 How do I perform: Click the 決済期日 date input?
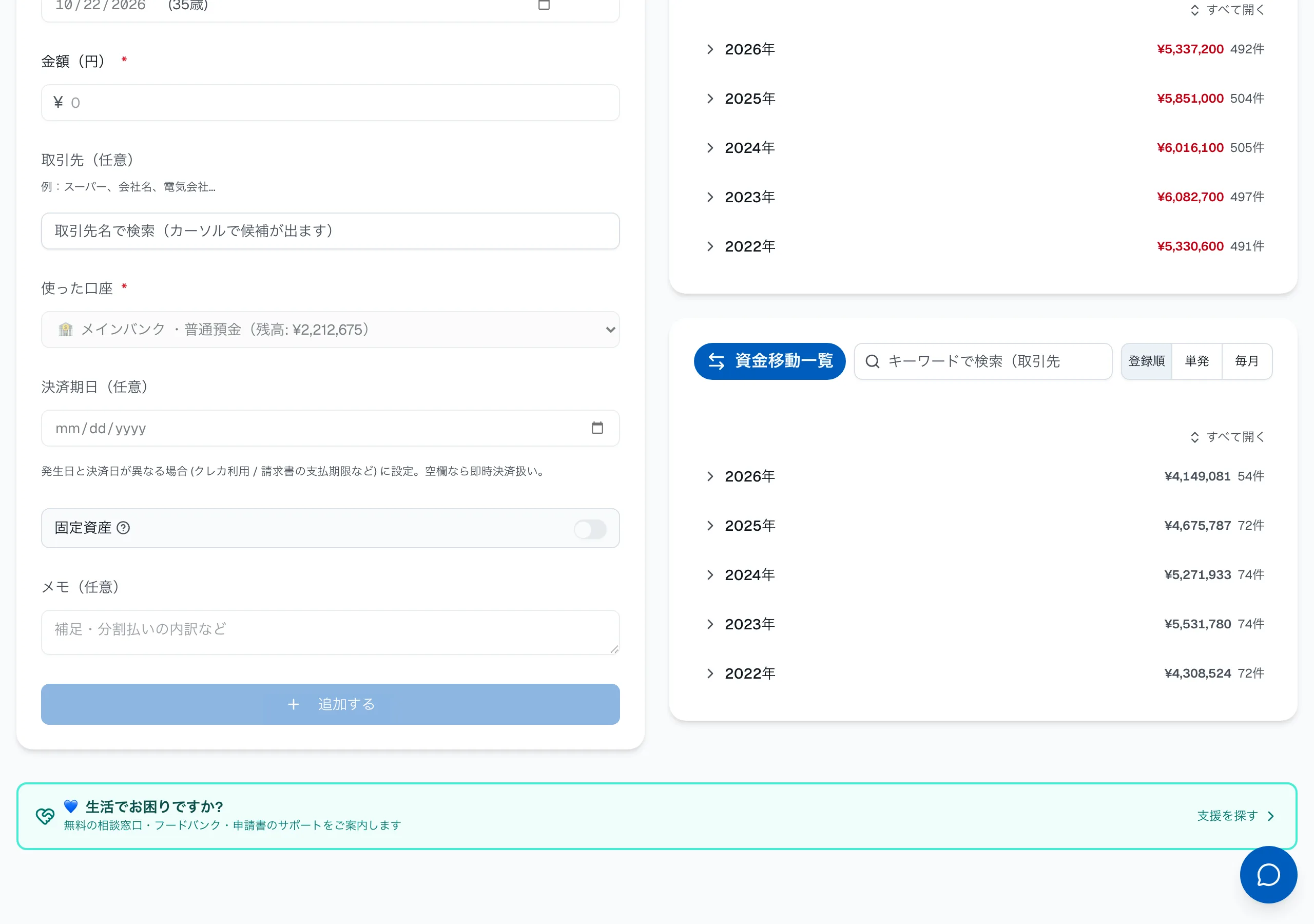click(330, 428)
